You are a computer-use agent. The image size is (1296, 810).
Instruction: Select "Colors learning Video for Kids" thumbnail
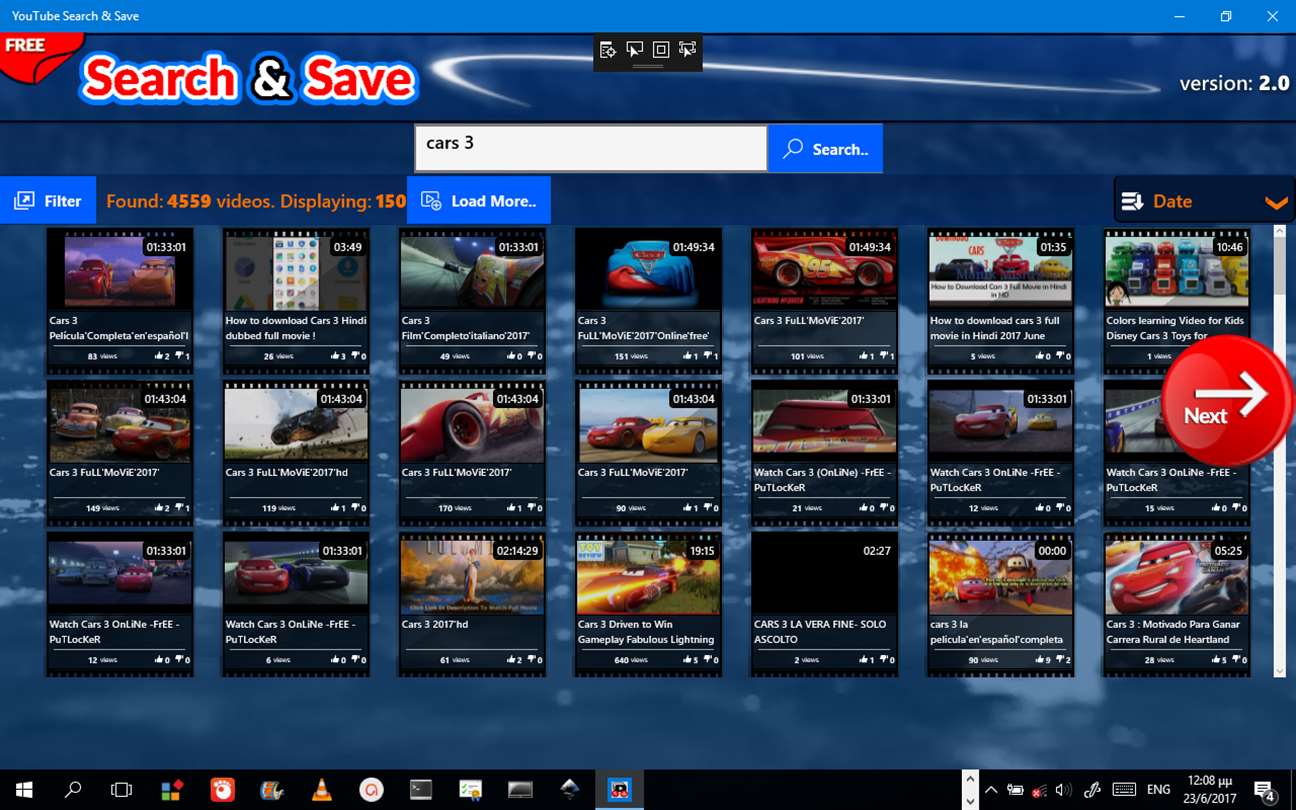(x=1176, y=270)
